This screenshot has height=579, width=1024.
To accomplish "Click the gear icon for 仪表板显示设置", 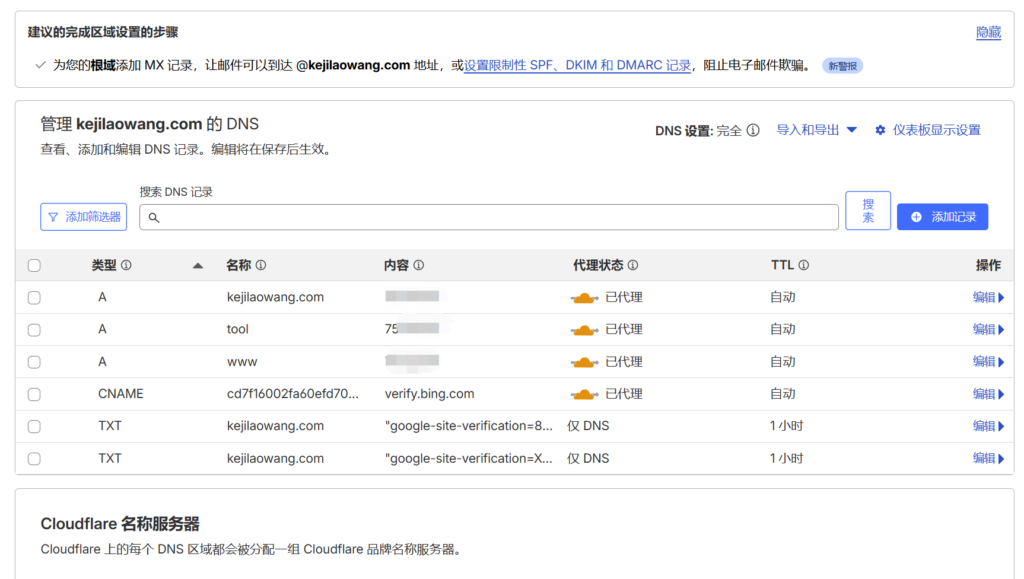I will 880,130.
